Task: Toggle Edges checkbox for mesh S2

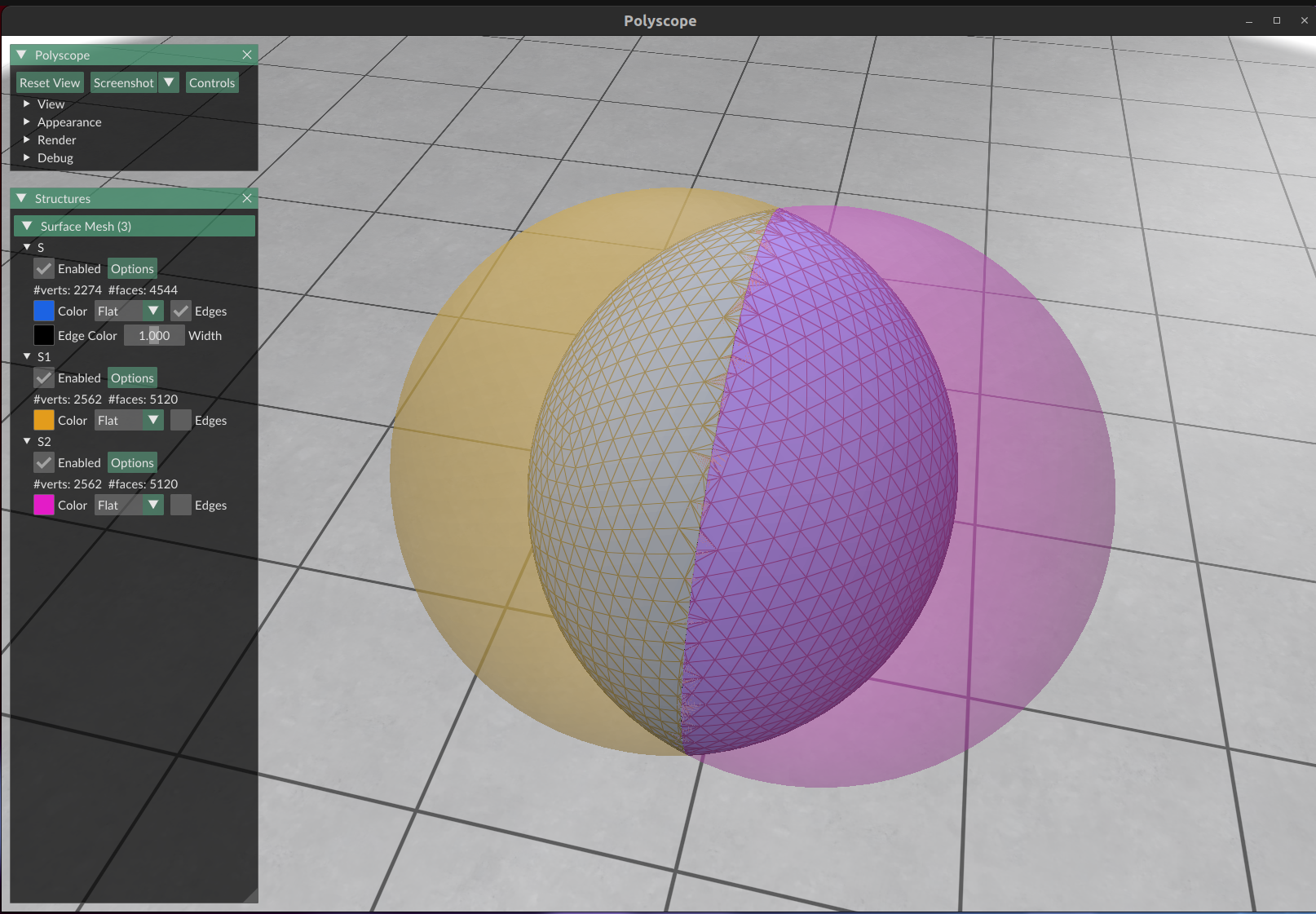Action: (x=181, y=505)
